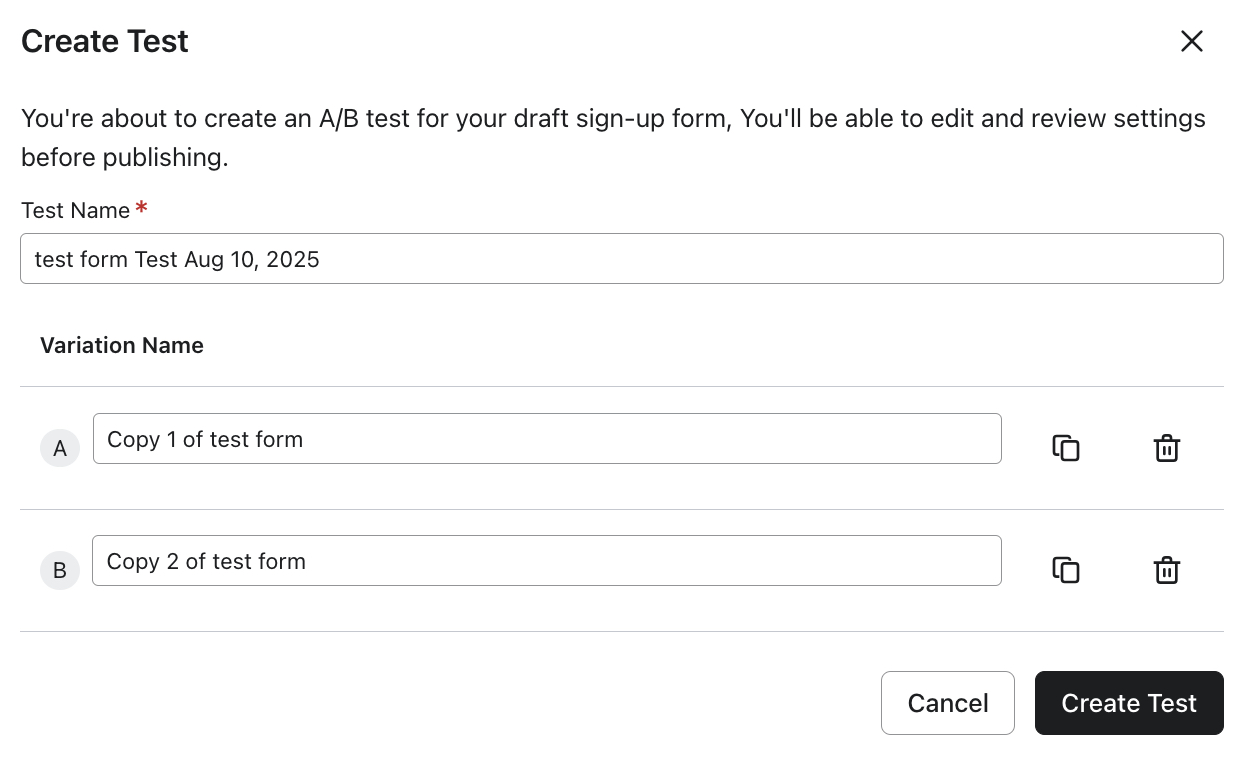Focus the Test Name input field
This screenshot has height=758, width=1248.
[621, 259]
